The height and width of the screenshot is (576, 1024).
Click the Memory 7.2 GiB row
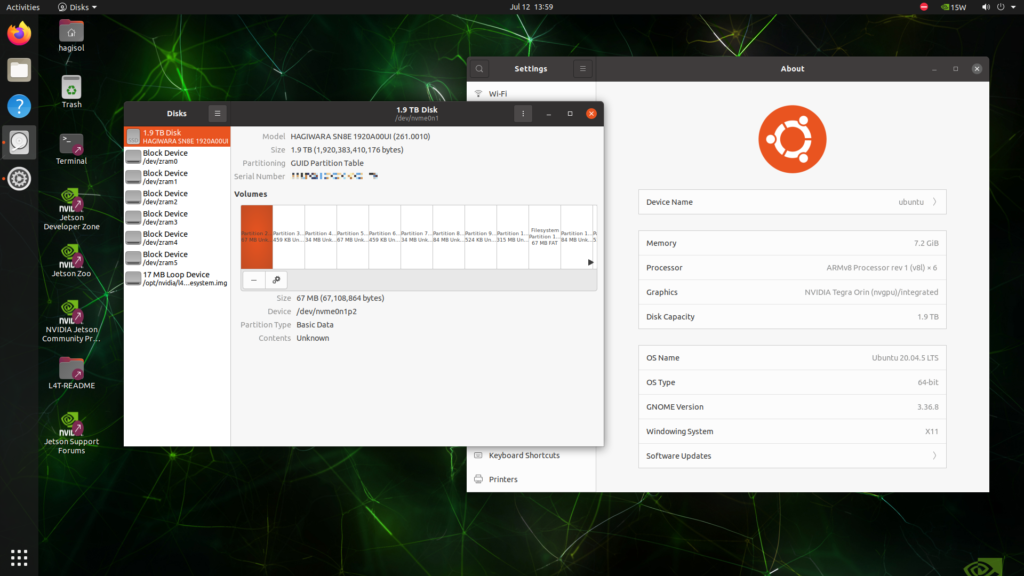pyautogui.click(x=792, y=243)
